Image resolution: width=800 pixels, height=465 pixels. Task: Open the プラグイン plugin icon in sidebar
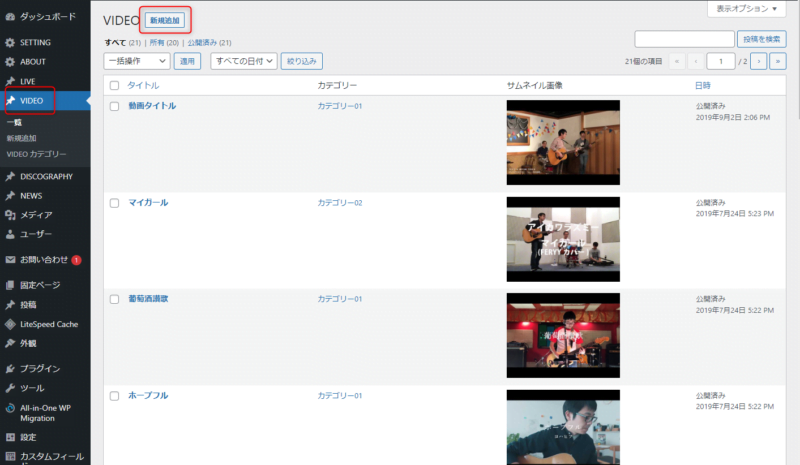click(10, 369)
